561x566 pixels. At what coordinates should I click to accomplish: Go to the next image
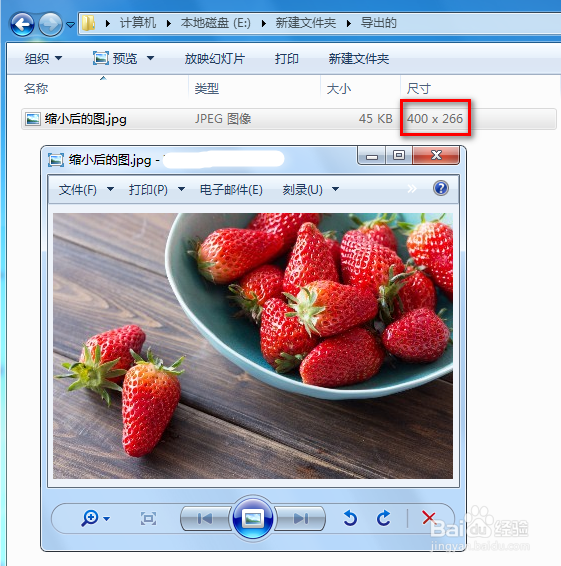(x=300, y=519)
